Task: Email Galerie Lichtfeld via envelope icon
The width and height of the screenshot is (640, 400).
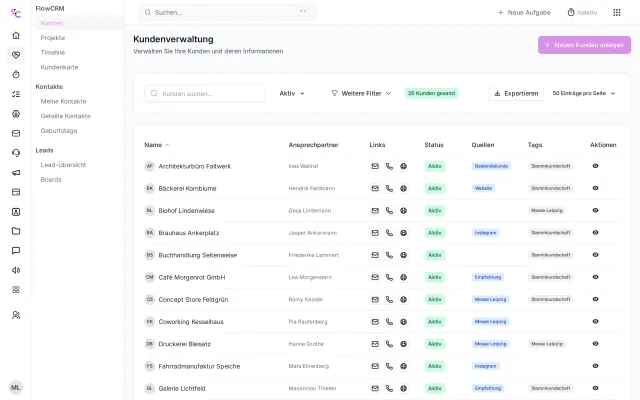Action: [x=375, y=388]
